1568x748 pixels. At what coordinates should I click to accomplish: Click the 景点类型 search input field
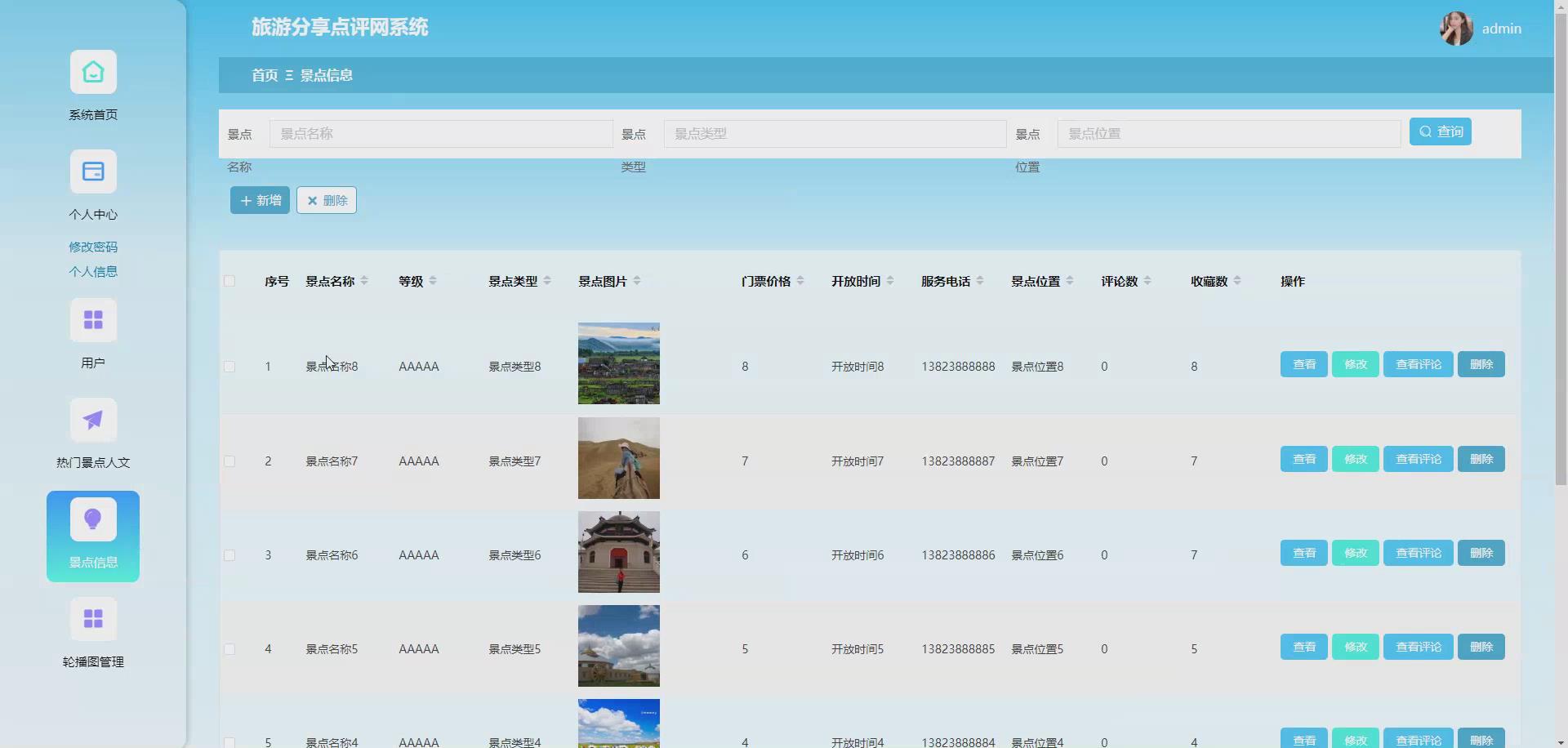pyautogui.click(x=835, y=134)
